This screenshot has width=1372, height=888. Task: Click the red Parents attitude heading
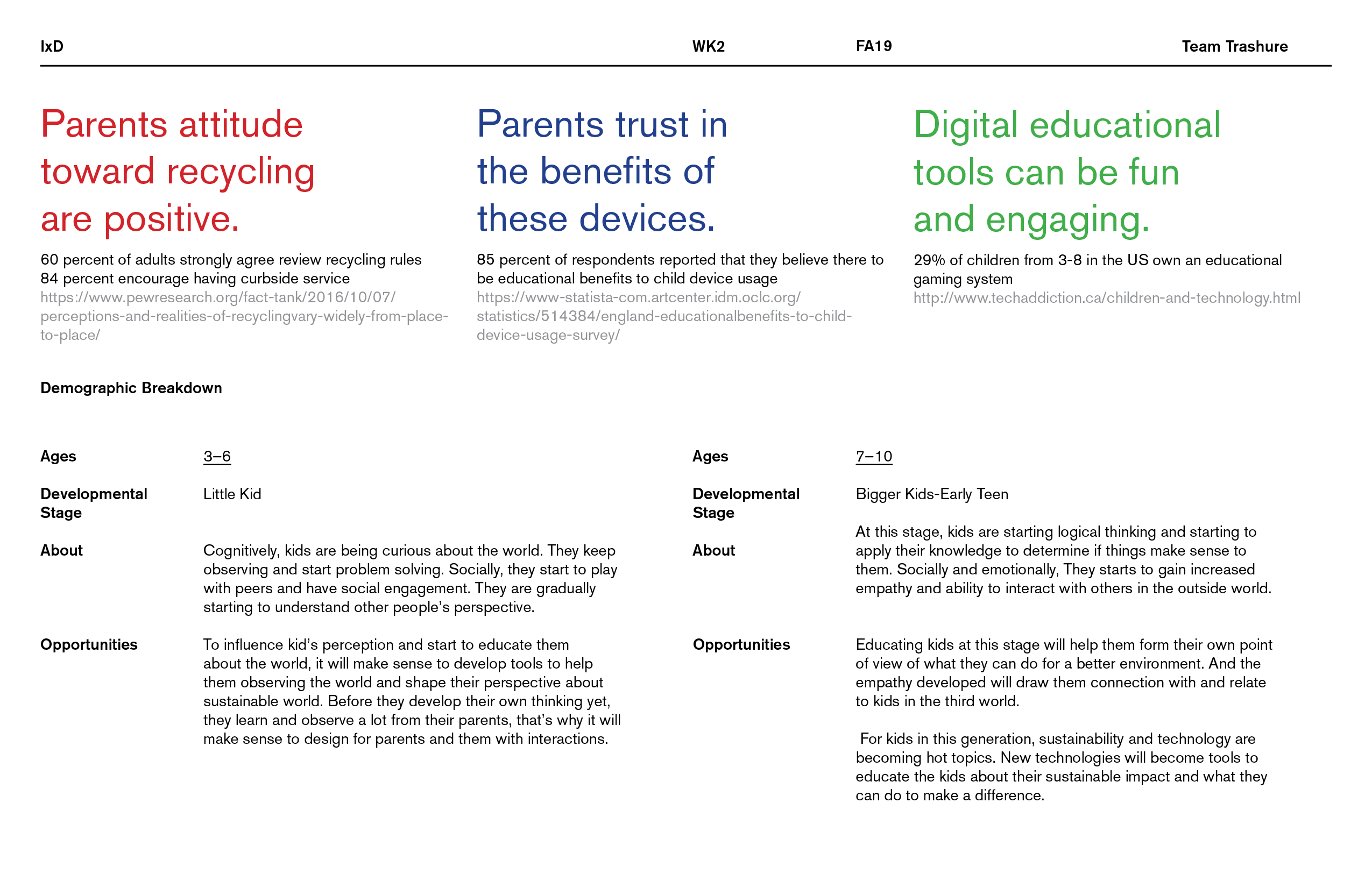pyautogui.click(x=178, y=171)
